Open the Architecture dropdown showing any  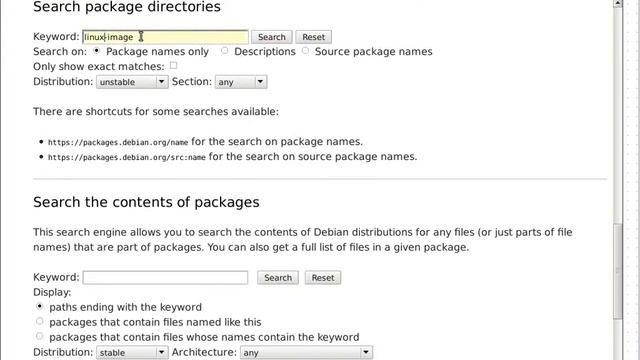pos(306,352)
